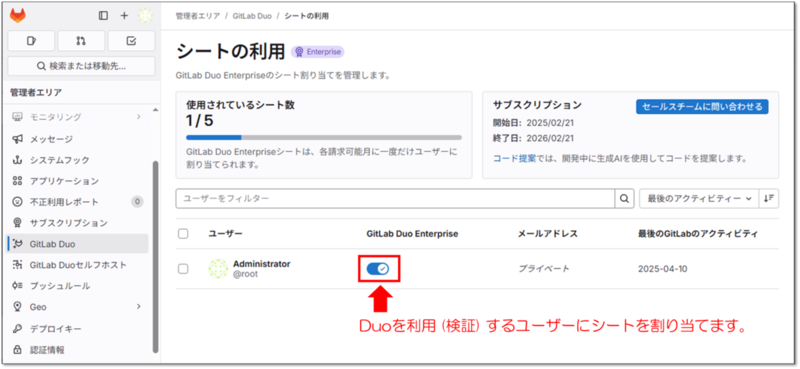800x369 pixels.
Task: Click the anchor icon beside システムフック
Action: (x=18, y=160)
